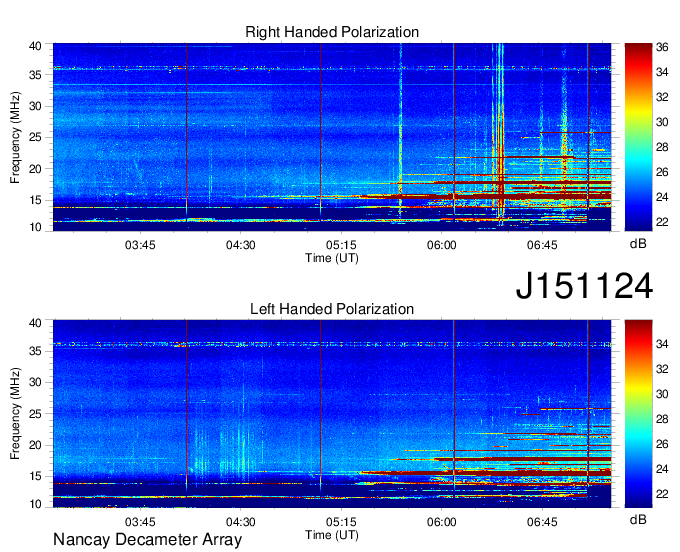
Task: Click the 36 value on upper colorbar
Action: pyautogui.click(x=662, y=47)
